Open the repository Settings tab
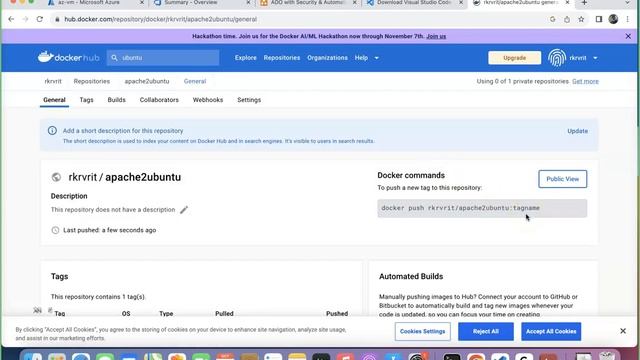 [249, 100]
